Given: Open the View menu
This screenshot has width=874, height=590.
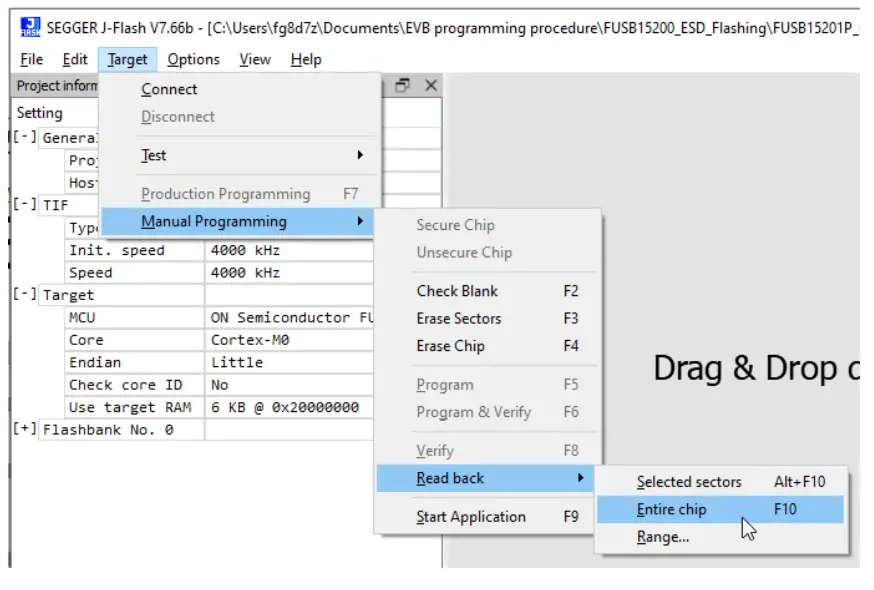Looking at the screenshot, I should 255,59.
